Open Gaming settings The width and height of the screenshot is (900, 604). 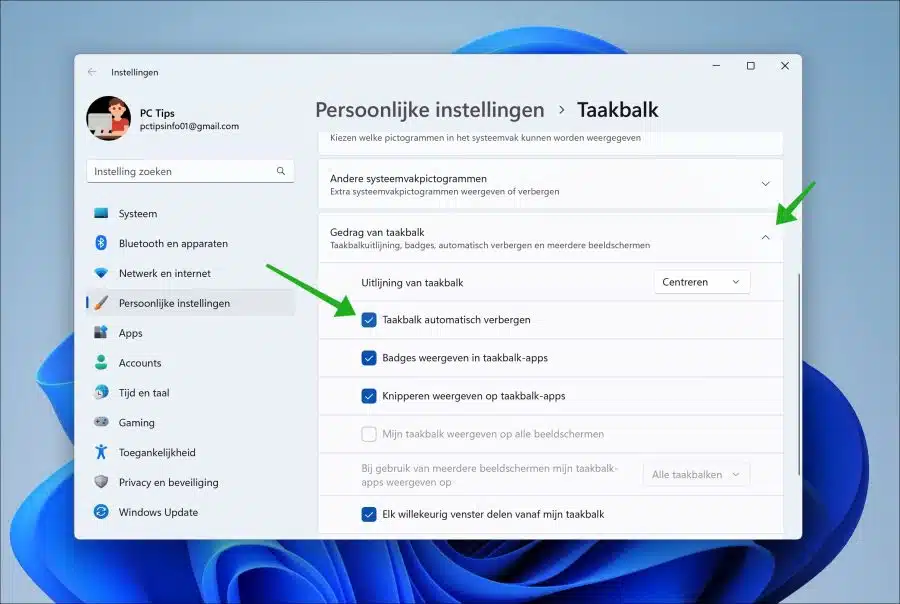(x=191, y=423)
